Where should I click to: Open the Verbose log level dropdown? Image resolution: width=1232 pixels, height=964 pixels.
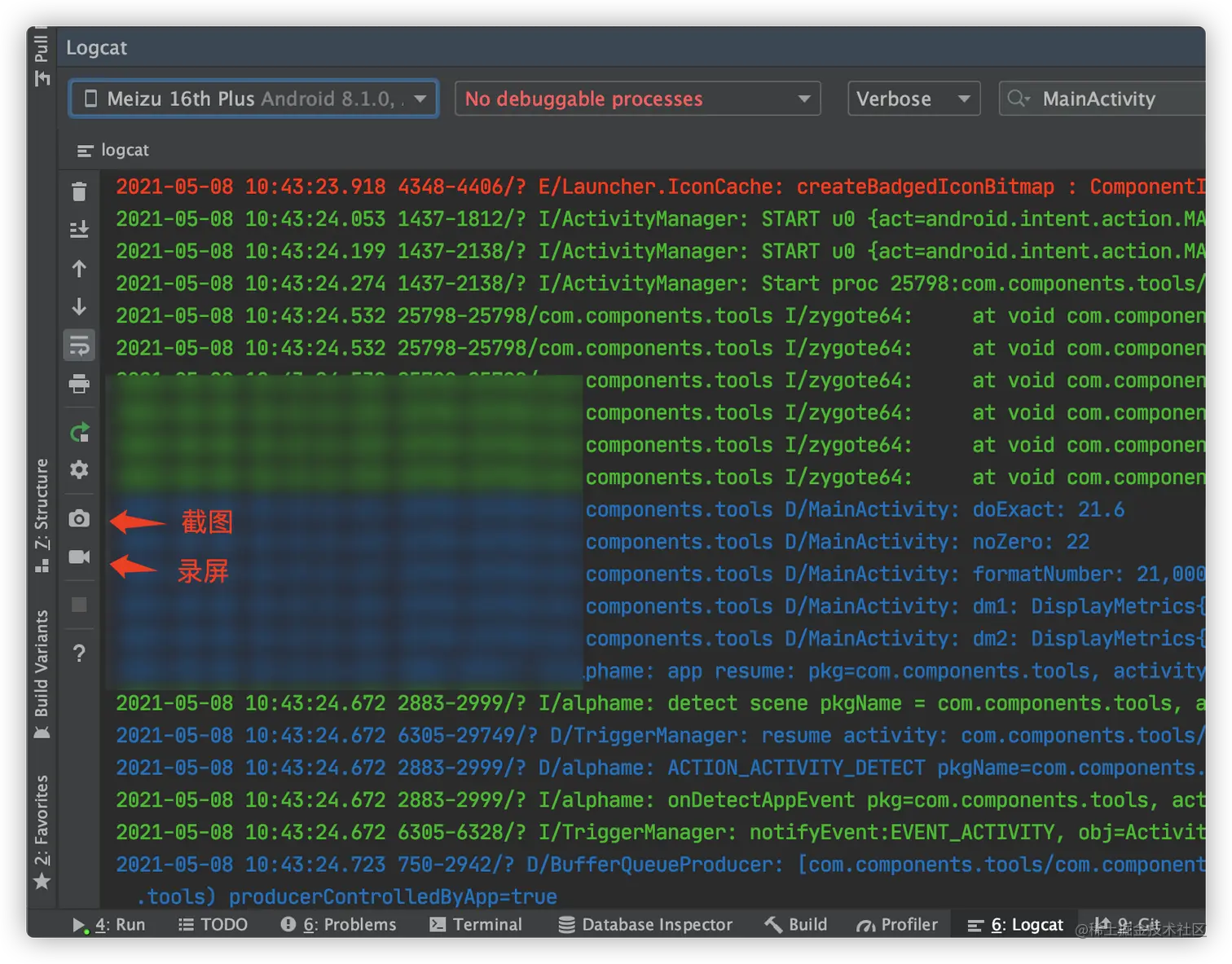tap(913, 99)
